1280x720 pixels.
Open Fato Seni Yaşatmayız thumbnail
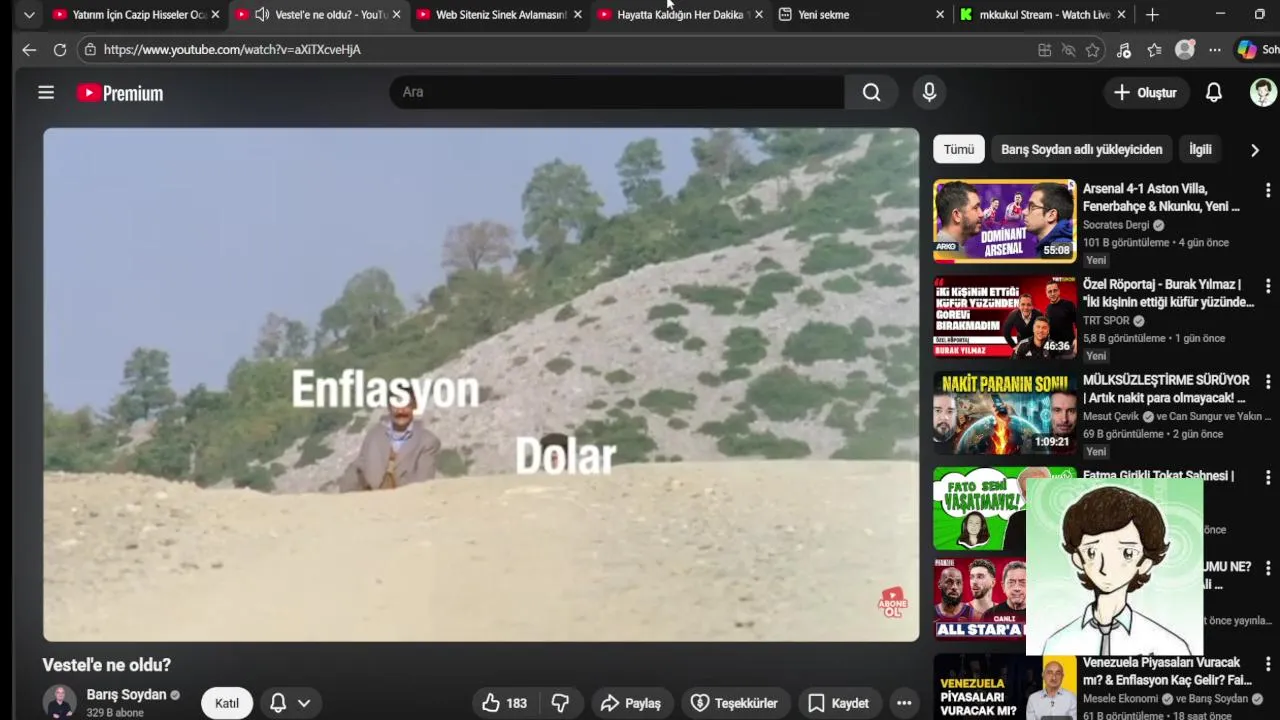979,508
